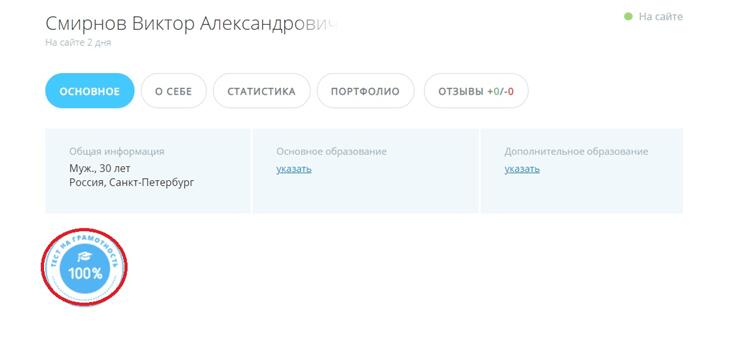736x360 pixels.
Task: Click the Тест на грамотность 100% badge
Action: coord(84,267)
